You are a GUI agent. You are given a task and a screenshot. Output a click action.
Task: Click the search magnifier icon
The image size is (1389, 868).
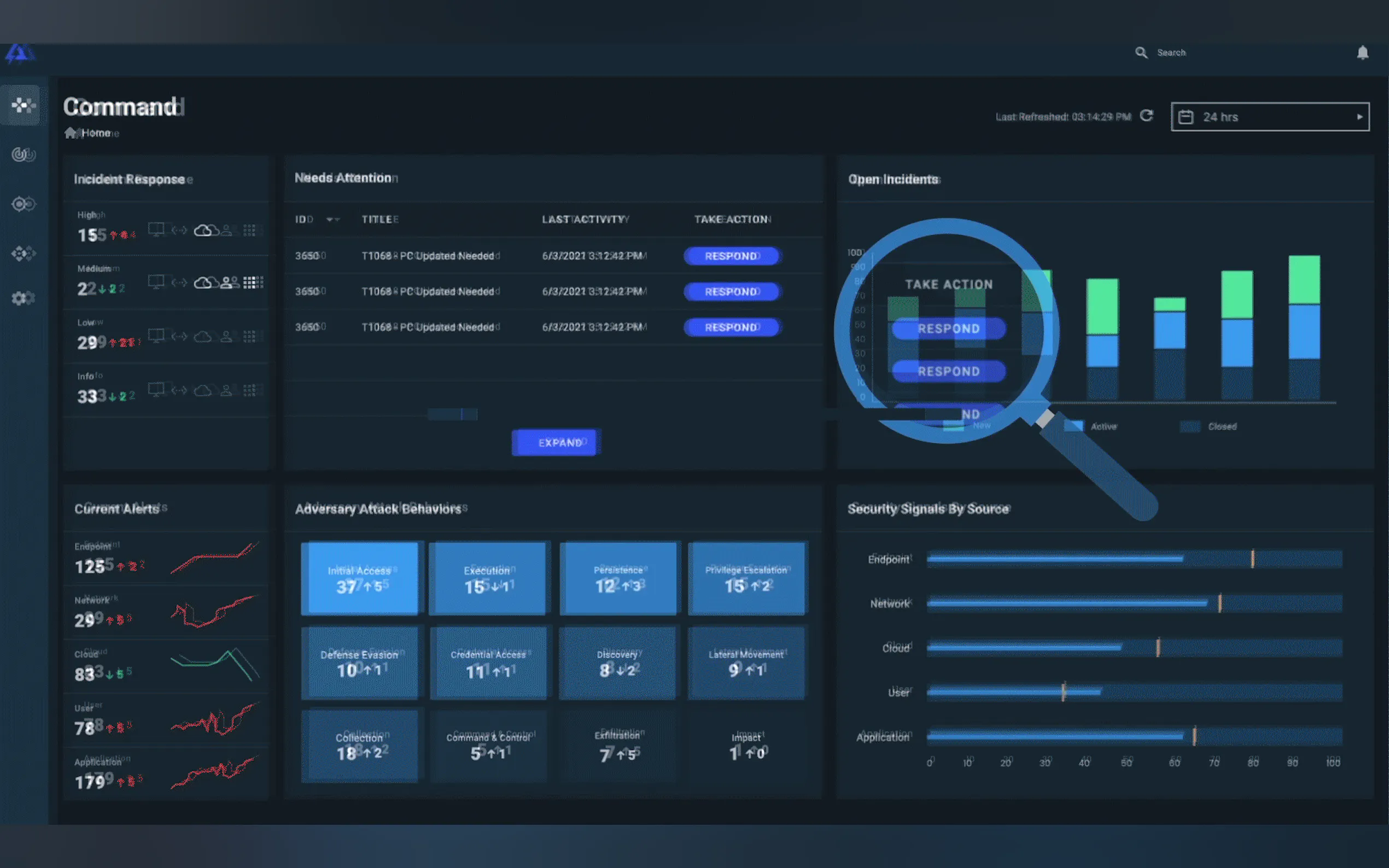(1141, 53)
